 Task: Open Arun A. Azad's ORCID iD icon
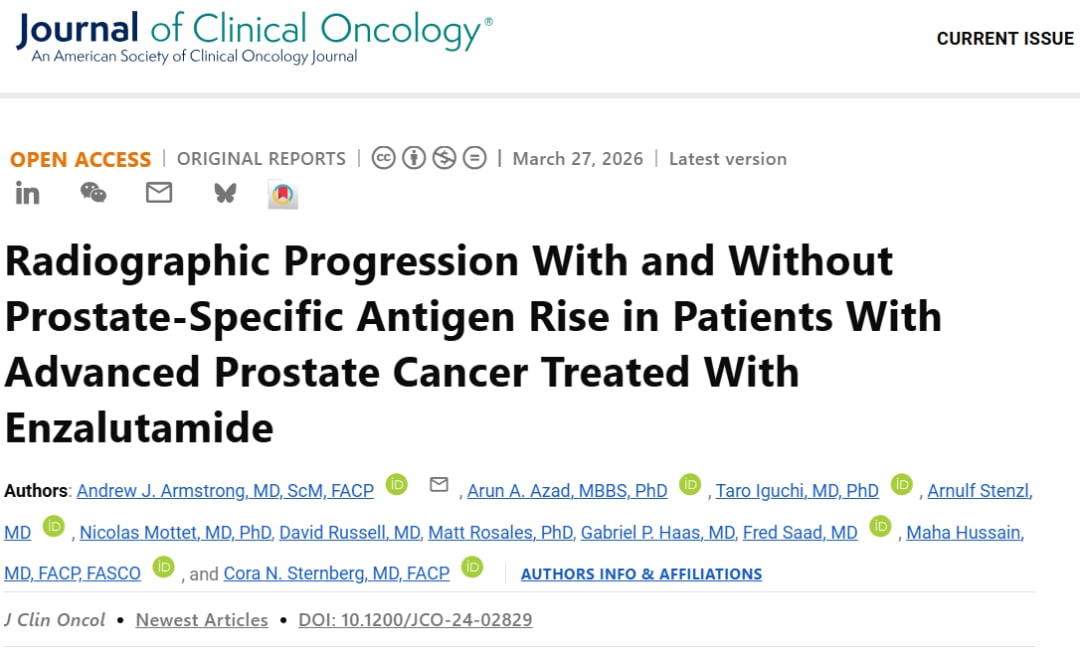tap(690, 485)
